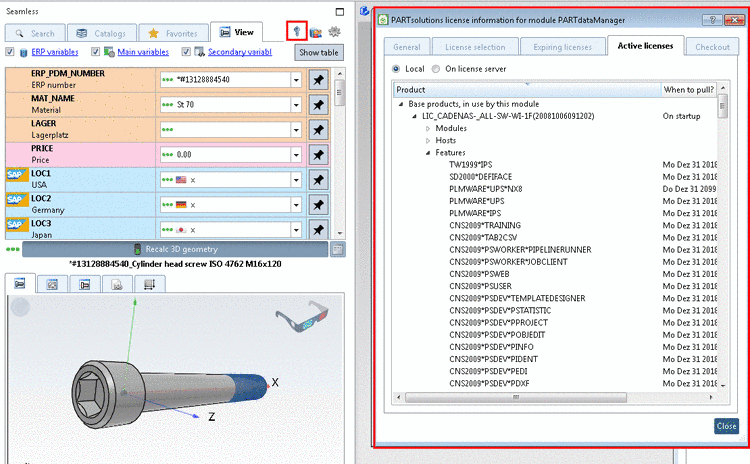Open the gear settings icon in Seamless

[334, 32]
